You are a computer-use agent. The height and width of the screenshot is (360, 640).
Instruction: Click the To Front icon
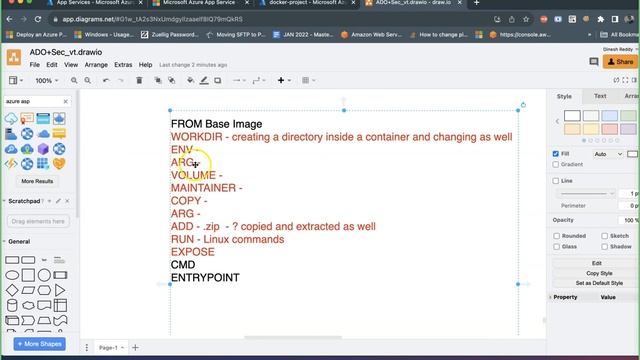(x=158, y=80)
